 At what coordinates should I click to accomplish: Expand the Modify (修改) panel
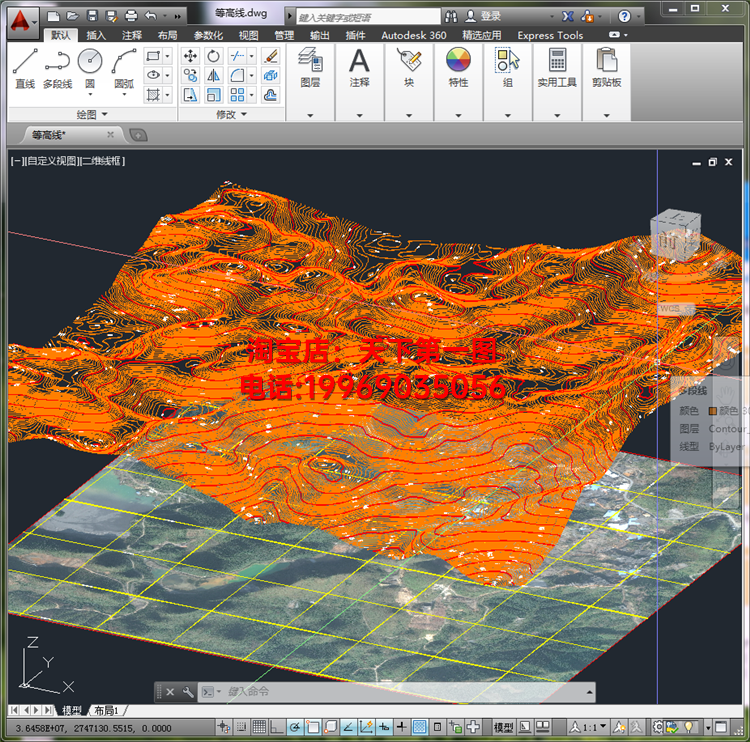point(232,114)
